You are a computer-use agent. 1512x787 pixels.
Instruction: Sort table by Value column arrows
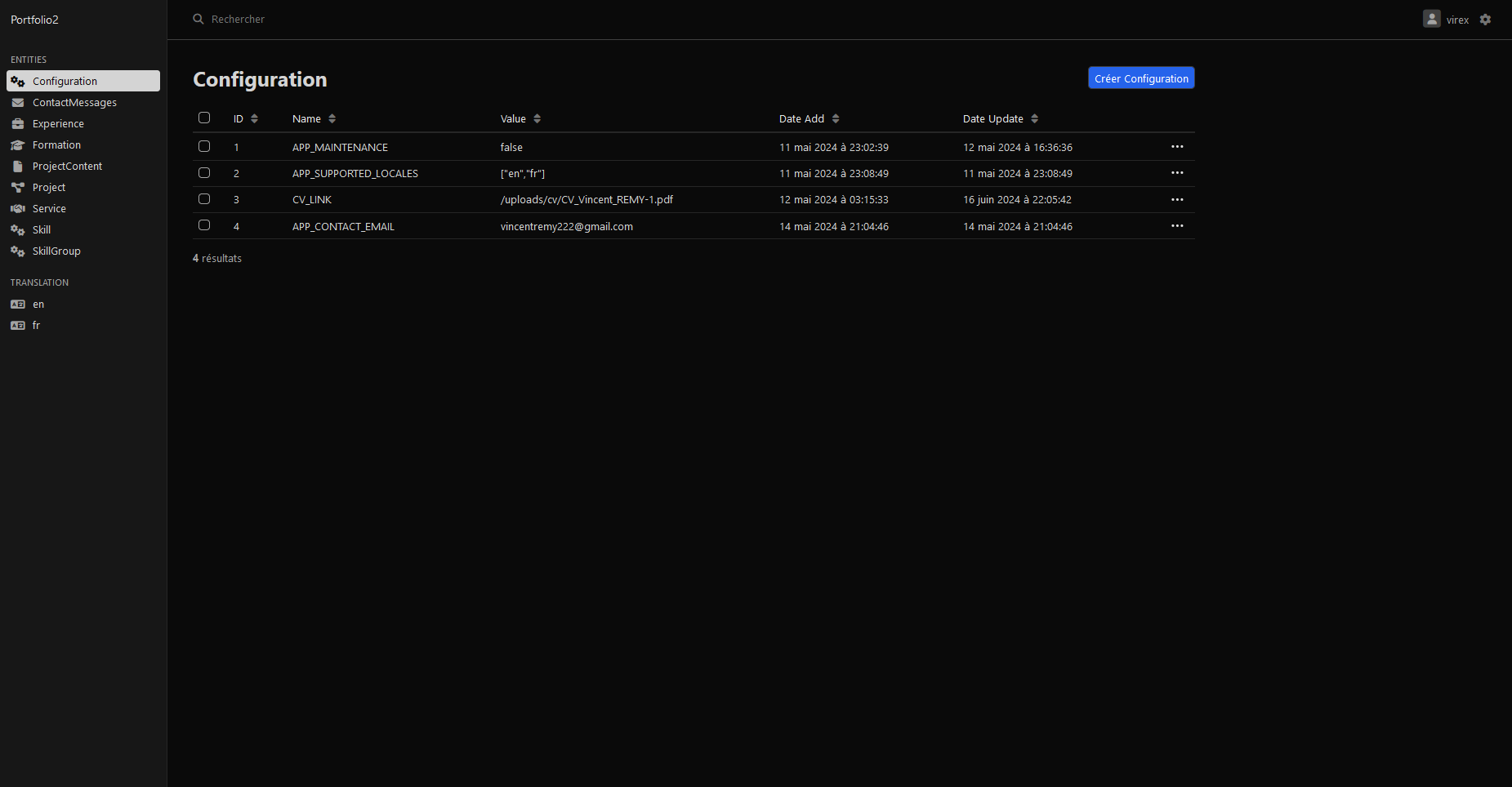click(x=537, y=119)
